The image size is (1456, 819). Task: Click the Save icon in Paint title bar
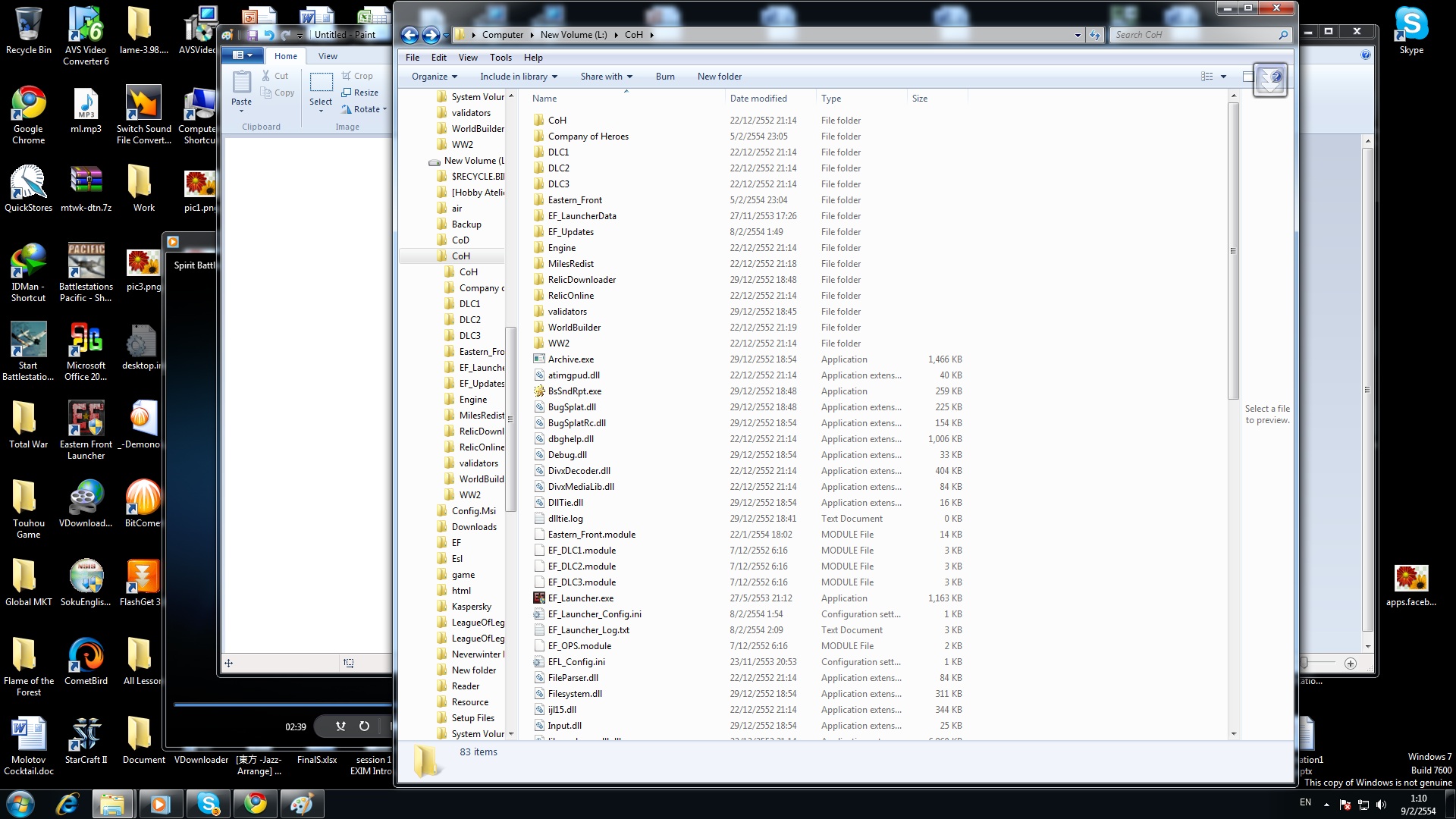coord(253,35)
